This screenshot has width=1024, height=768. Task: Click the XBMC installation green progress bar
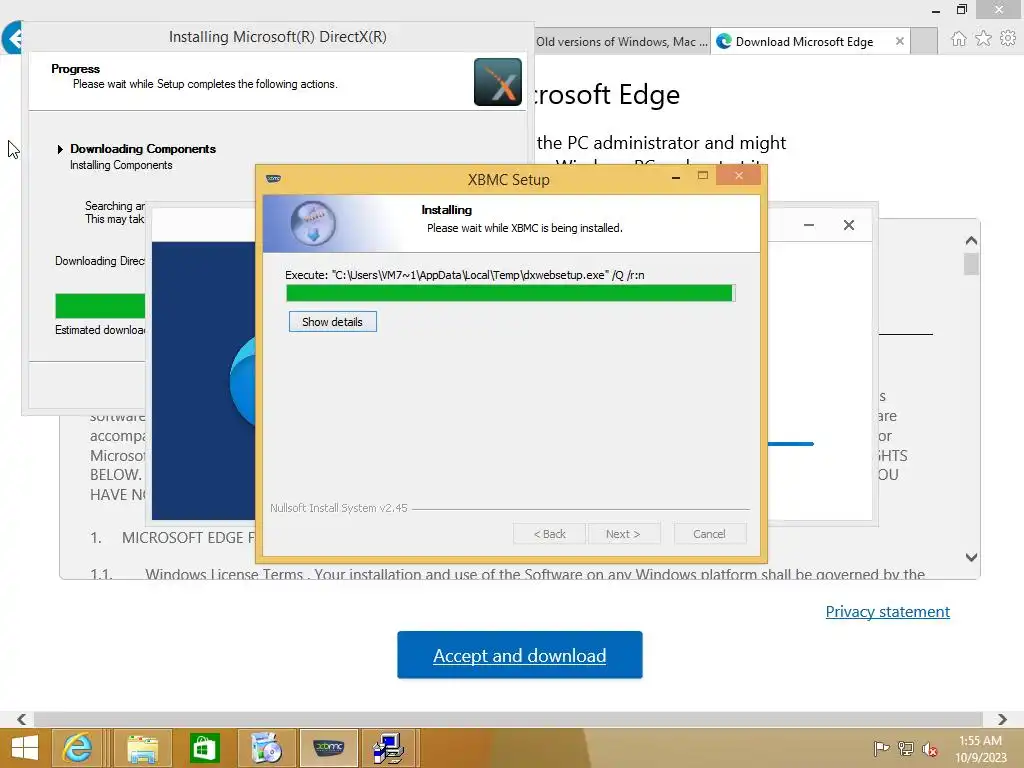coord(511,293)
